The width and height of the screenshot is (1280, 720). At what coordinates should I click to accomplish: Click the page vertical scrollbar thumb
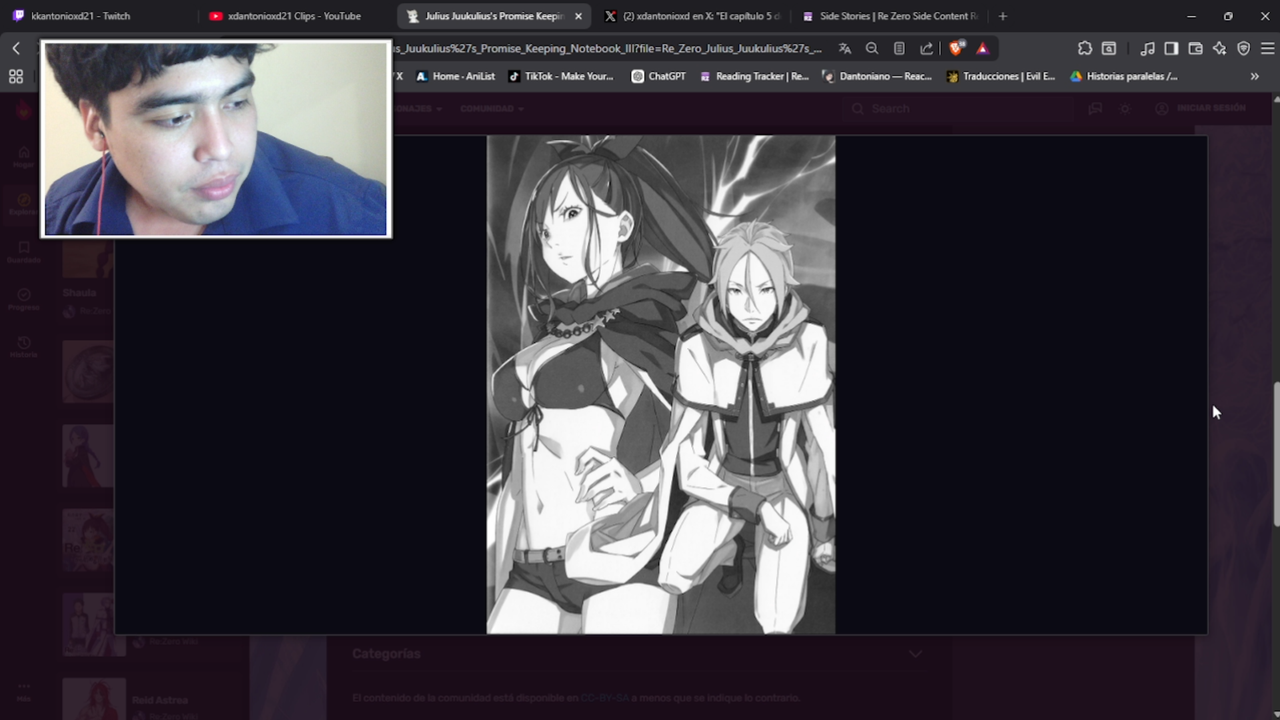point(1276,453)
